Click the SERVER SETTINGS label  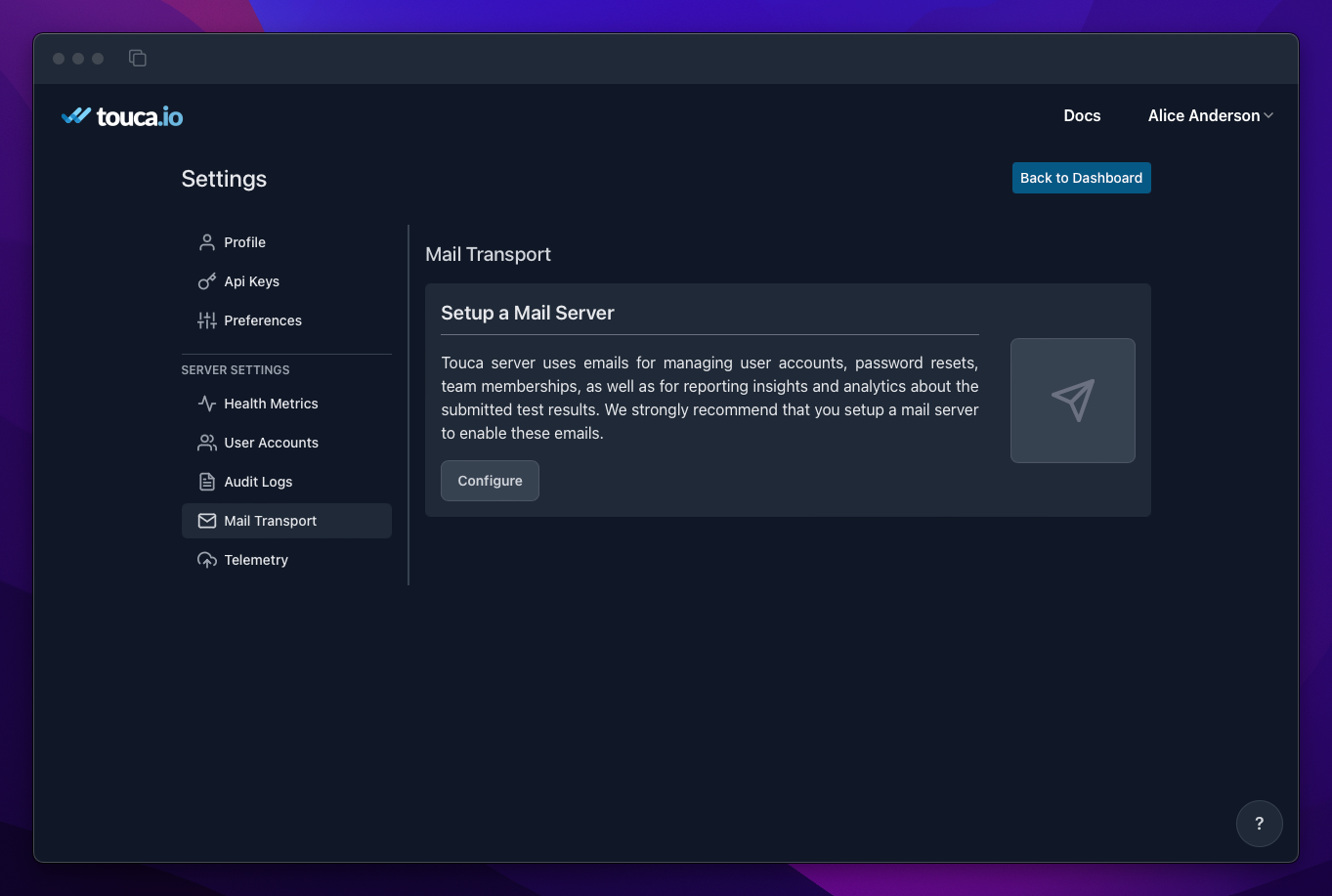[236, 370]
